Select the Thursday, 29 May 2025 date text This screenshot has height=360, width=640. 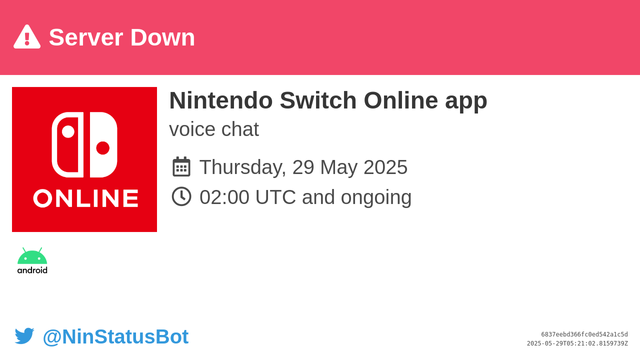pyautogui.click(x=303, y=167)
